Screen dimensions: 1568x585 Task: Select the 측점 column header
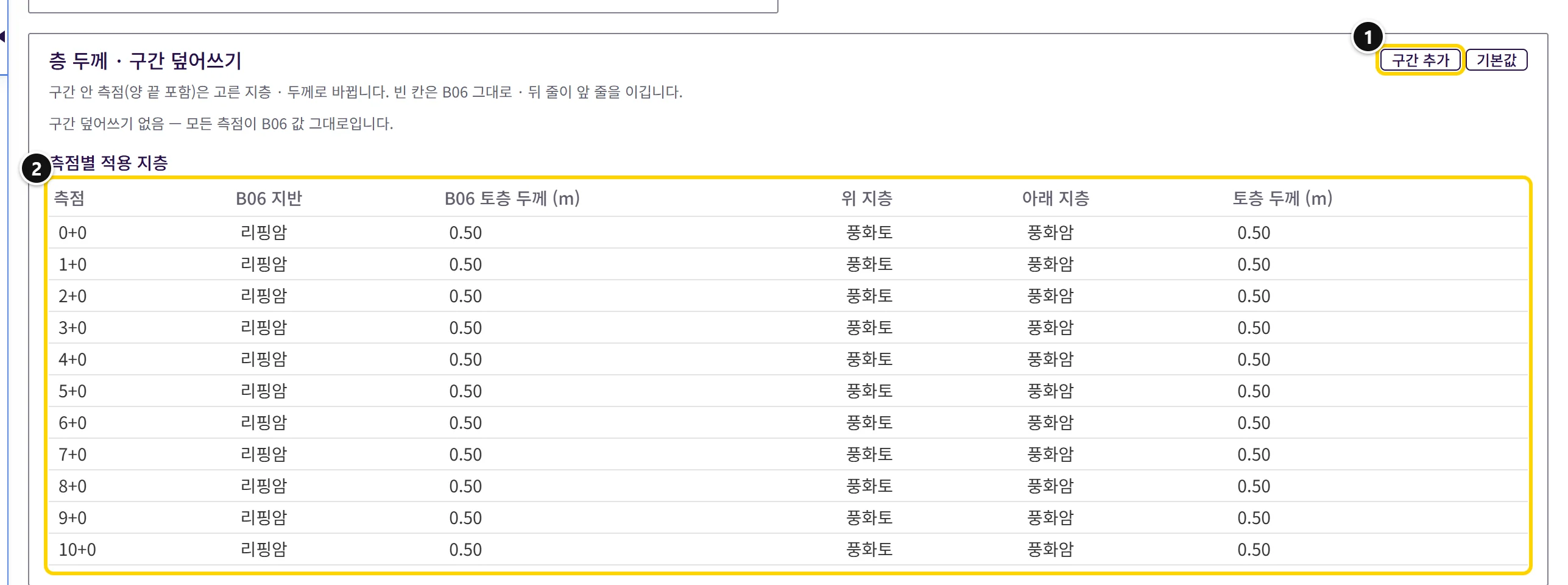[x=69, y=198]
